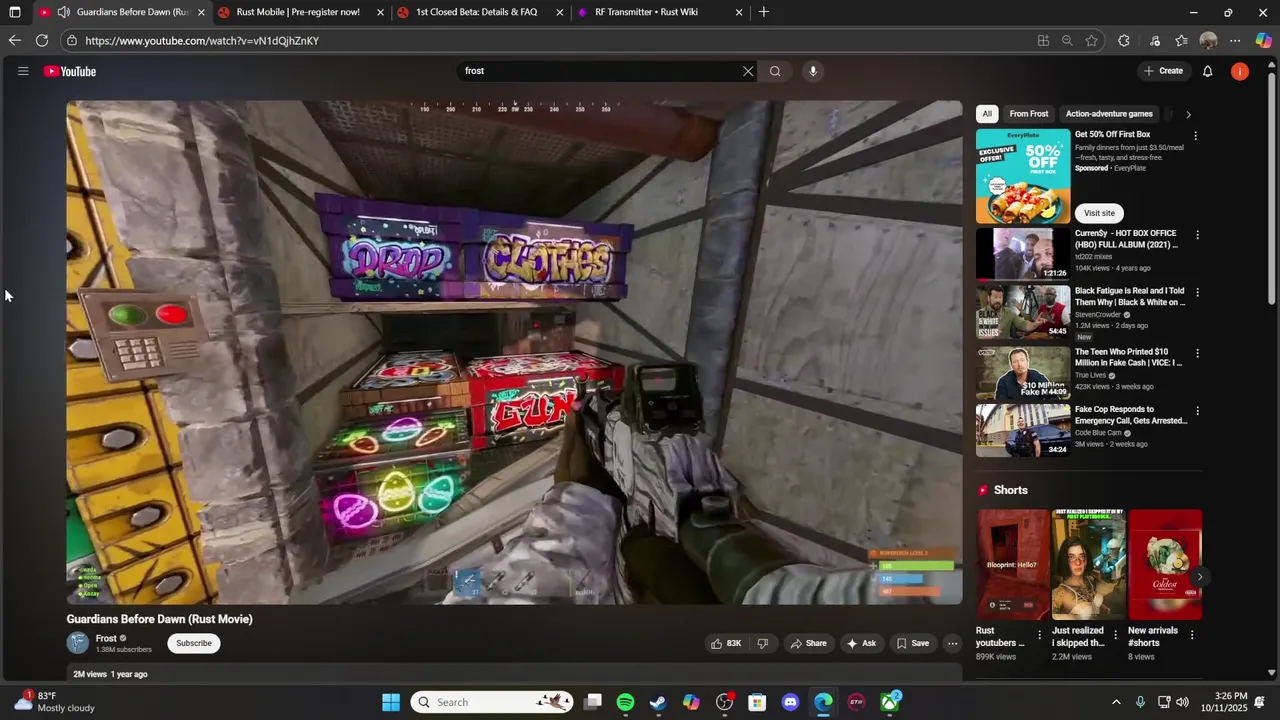Mute the Guardians Before Dawn browser tab
Image resolution: width=1280 pixels, height=720 pixels.
pyautogui.click(x=64, y=12)
